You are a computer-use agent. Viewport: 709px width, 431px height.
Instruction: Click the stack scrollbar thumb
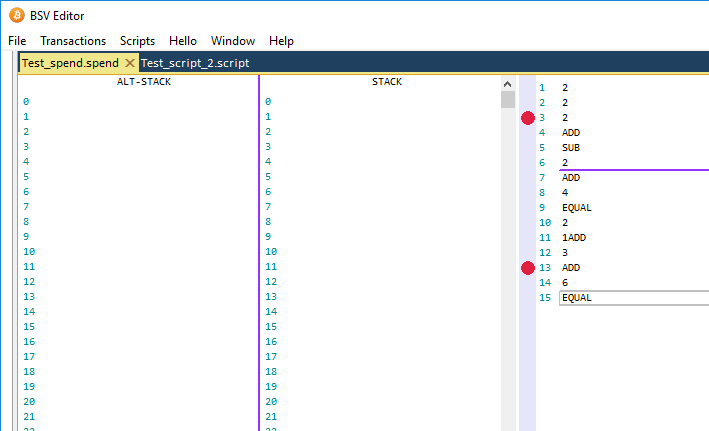(x=508, y=99)
